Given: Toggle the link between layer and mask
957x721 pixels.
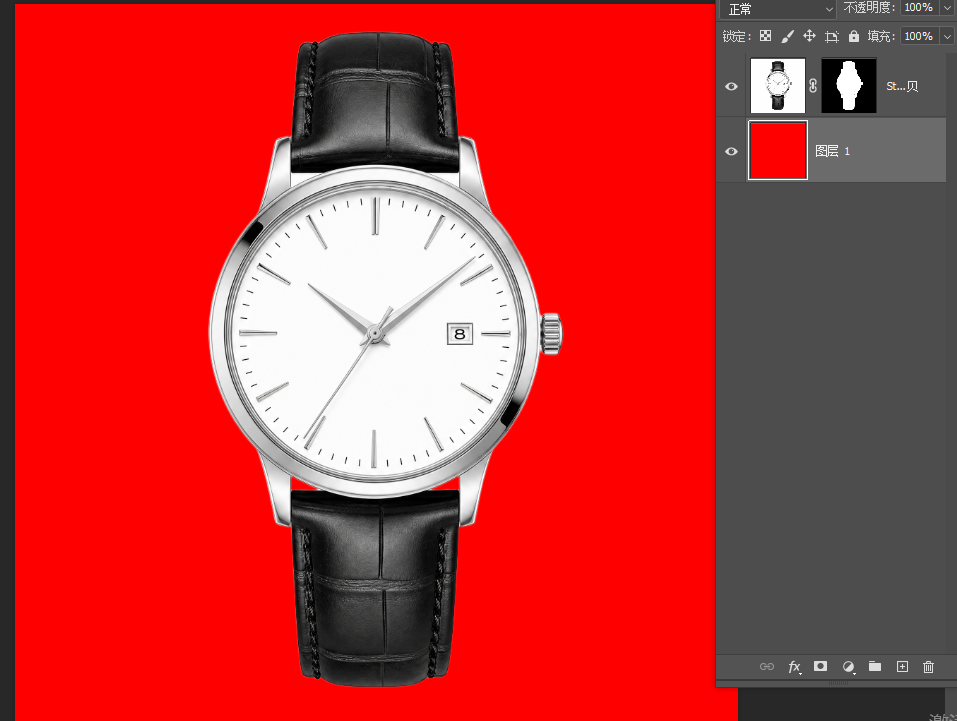Looking at the screenshot, I should [x=813, y=86].
